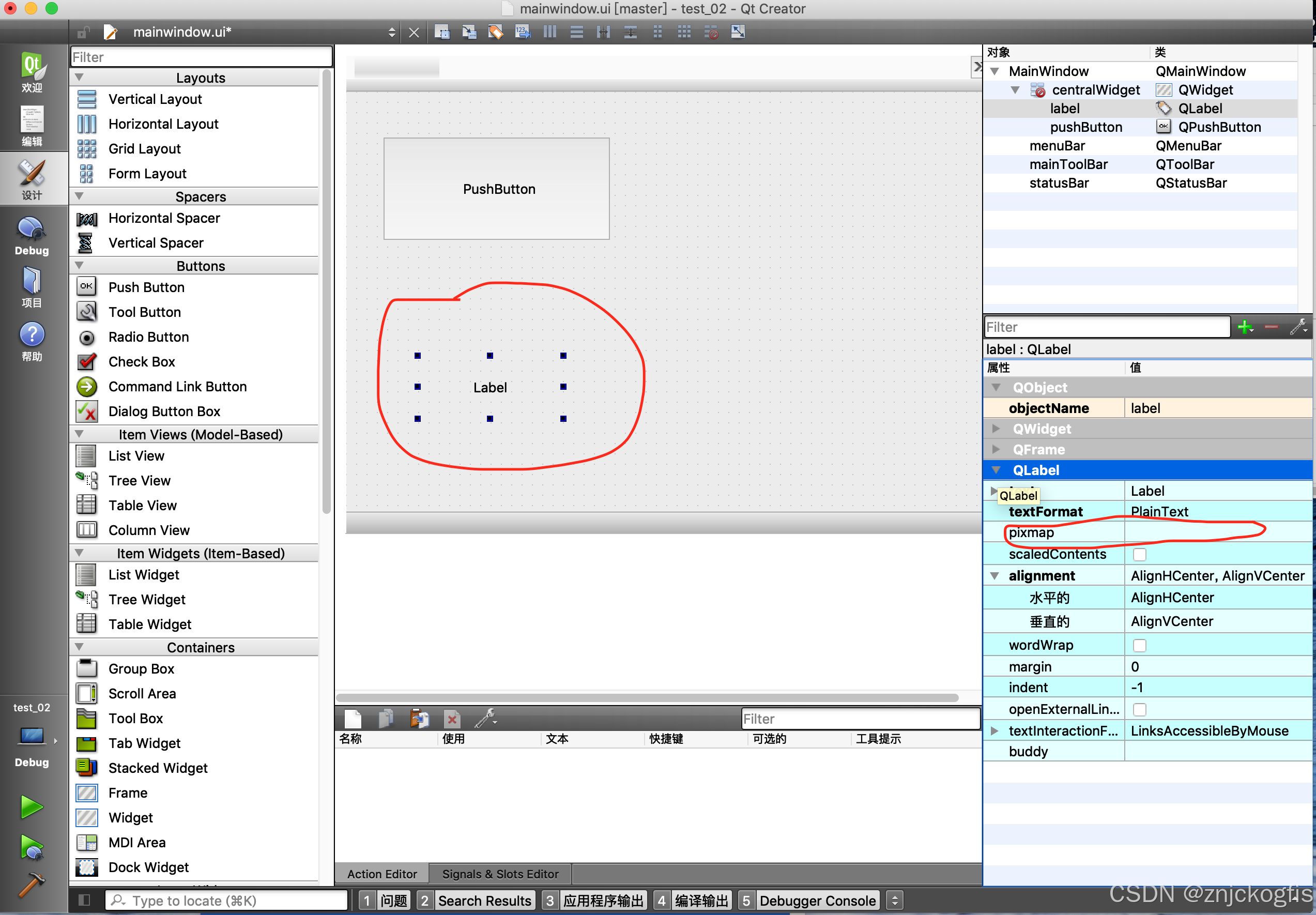Open the Help mode in sidebar
Image resolution: width=1316 pixels, height=915 pixels.
[x=32, y=342]
